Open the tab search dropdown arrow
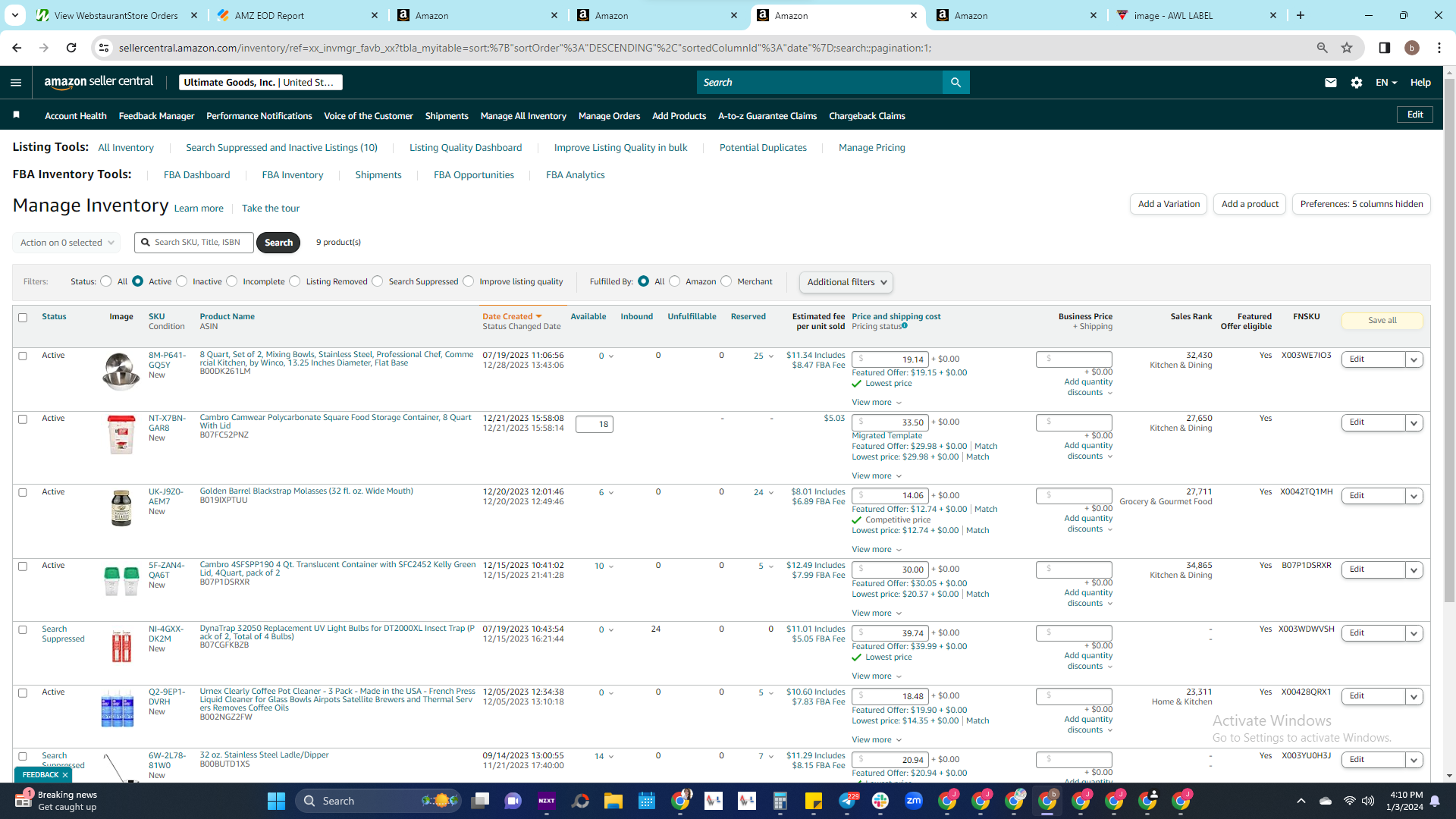The height and width of the screenshot is (819, 1456). coord(15,15)
